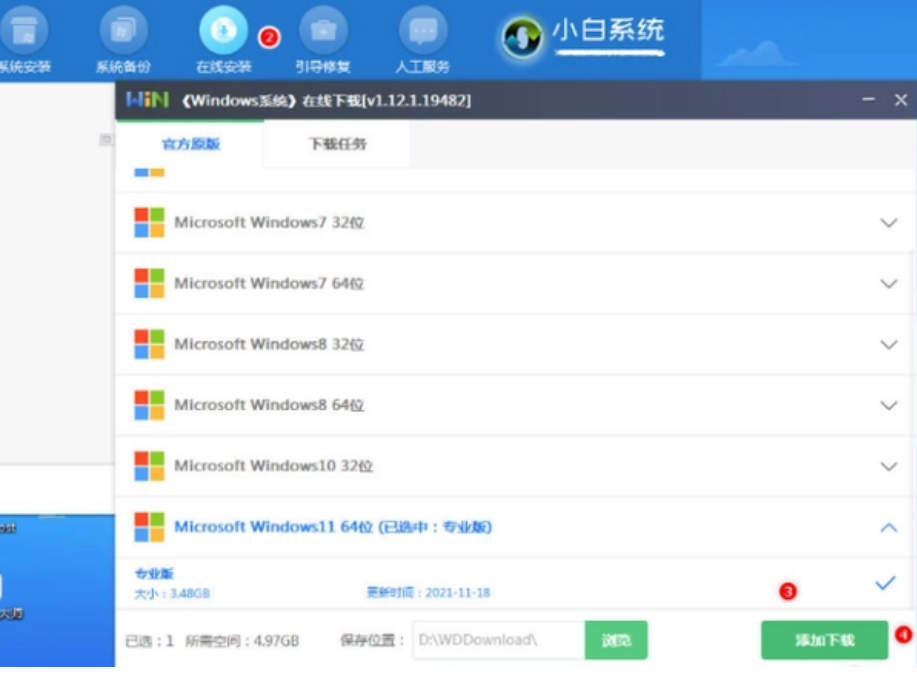Close the online download dialog
Viewport: 917px width, 676px height.
tap(901, 100)
